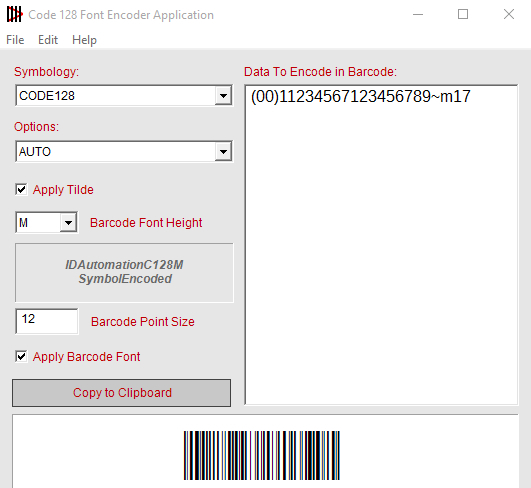
Task: Click the Copy to Clipboard button
Action: [122, 393]
